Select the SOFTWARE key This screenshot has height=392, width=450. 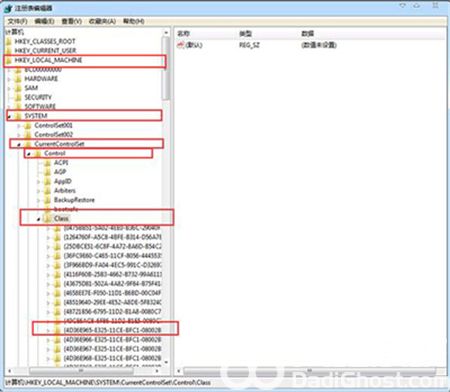click(40, 106)
